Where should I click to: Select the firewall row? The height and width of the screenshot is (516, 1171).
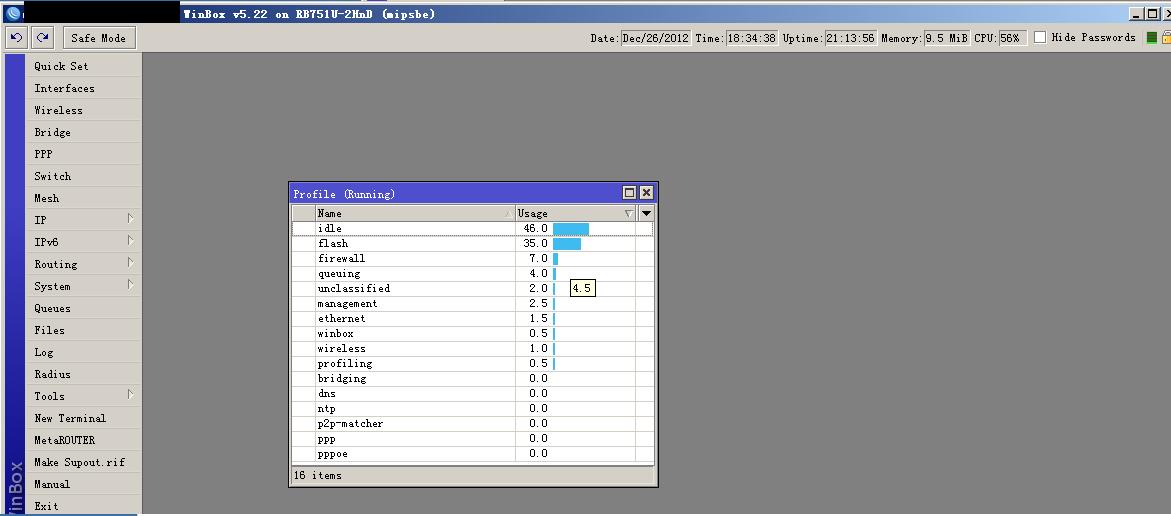473,258
